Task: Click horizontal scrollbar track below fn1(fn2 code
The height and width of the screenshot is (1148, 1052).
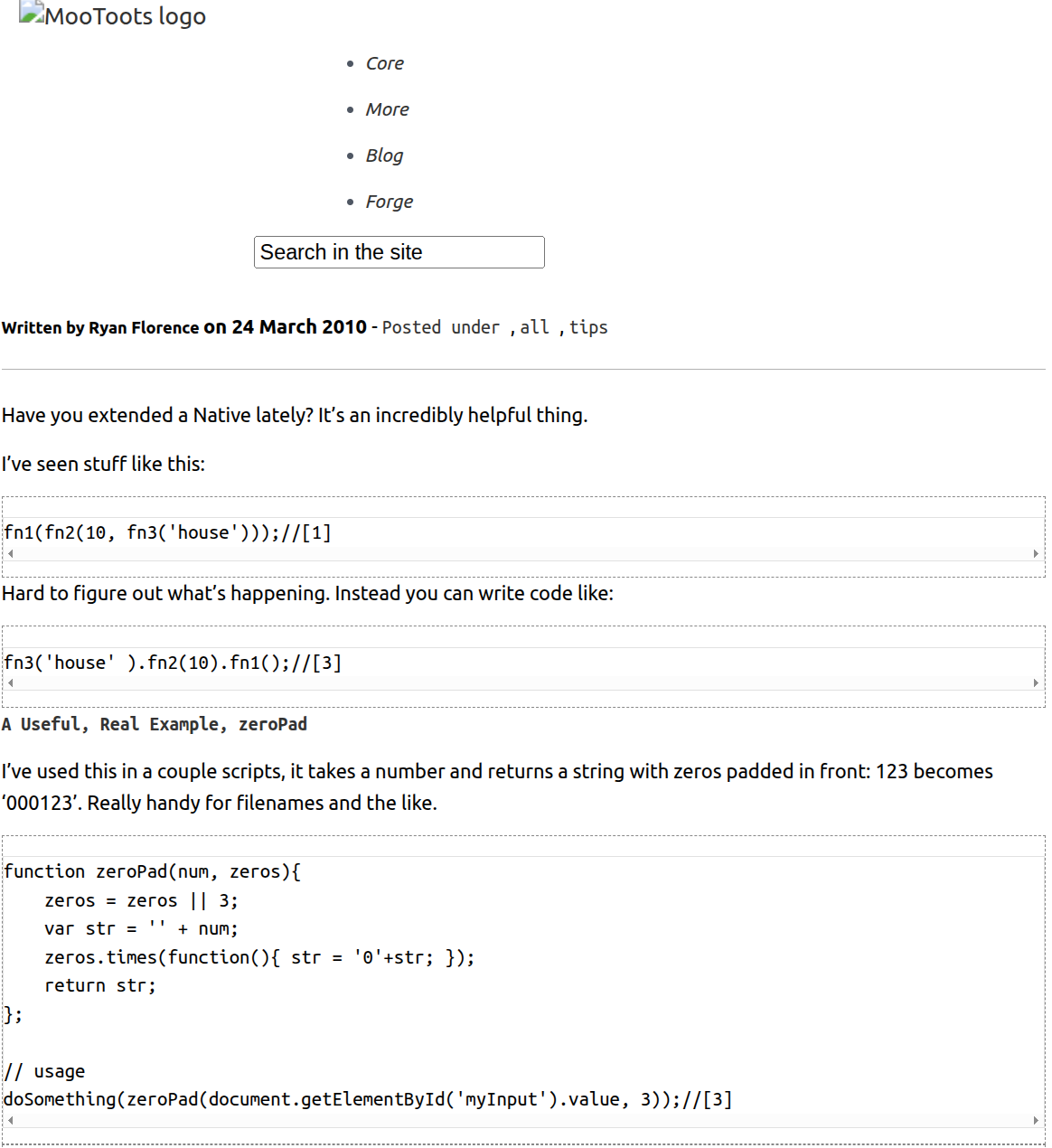Action: 522,554
